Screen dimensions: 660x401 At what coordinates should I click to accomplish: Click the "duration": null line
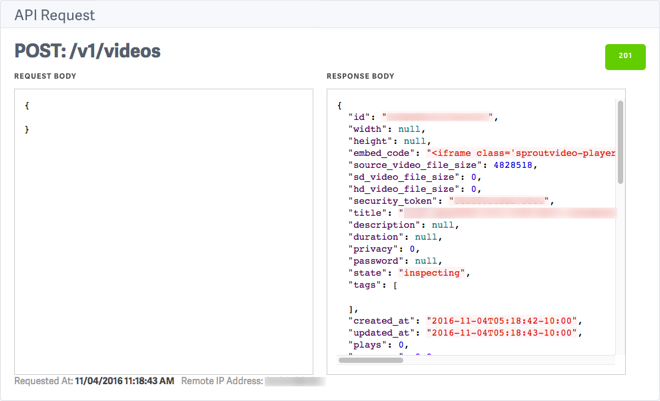click(x=395, y=237)
